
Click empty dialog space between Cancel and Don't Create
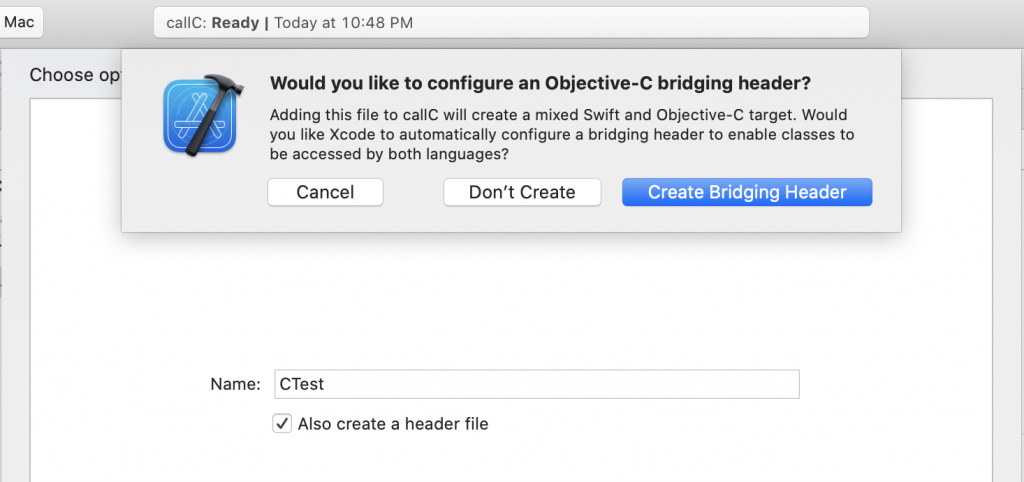pyautogui.click(x=413, y=192)
